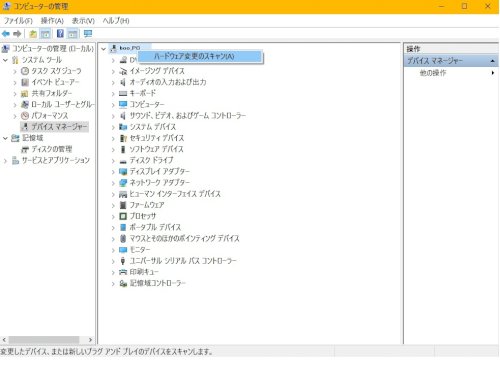500x366 pixels.
Task: Click the イベント ビューアー icon
Action: [x=25, y=82]
